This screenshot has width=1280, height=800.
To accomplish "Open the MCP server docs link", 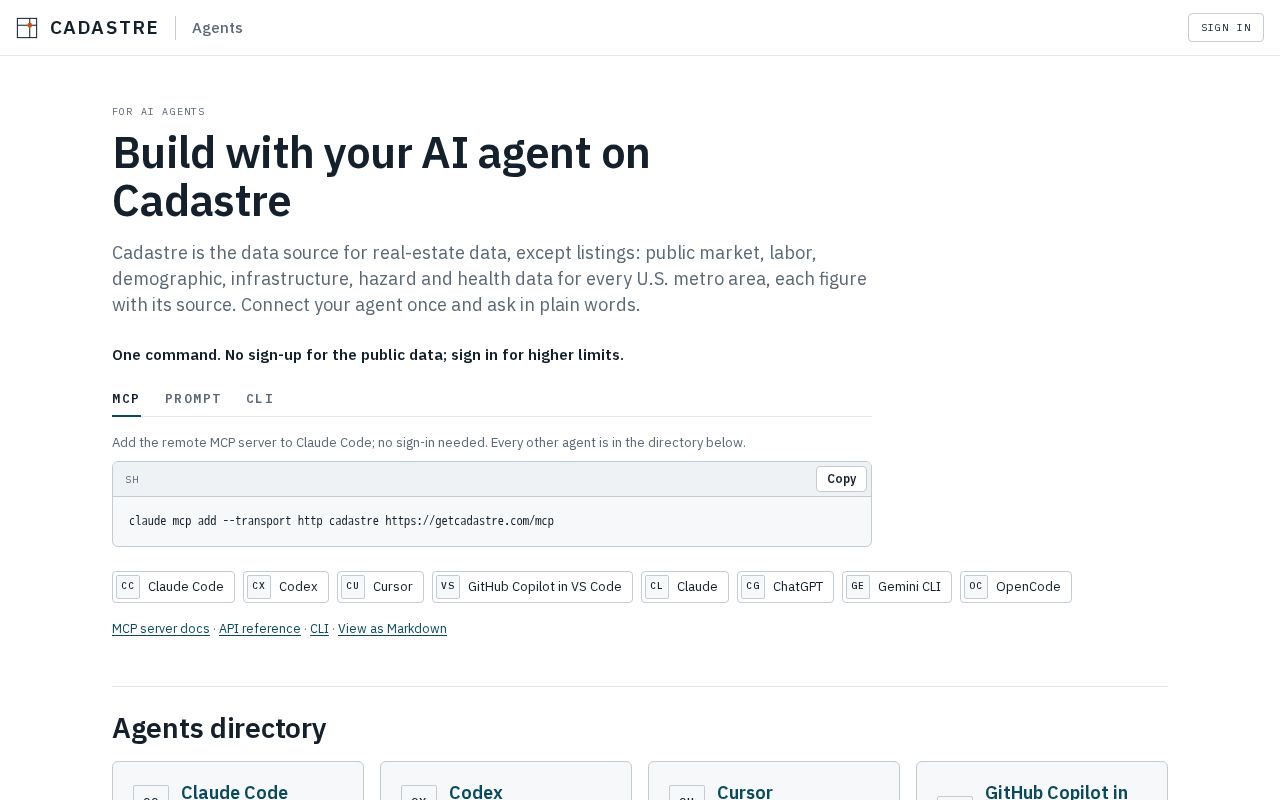I will (x=161, y=629).
